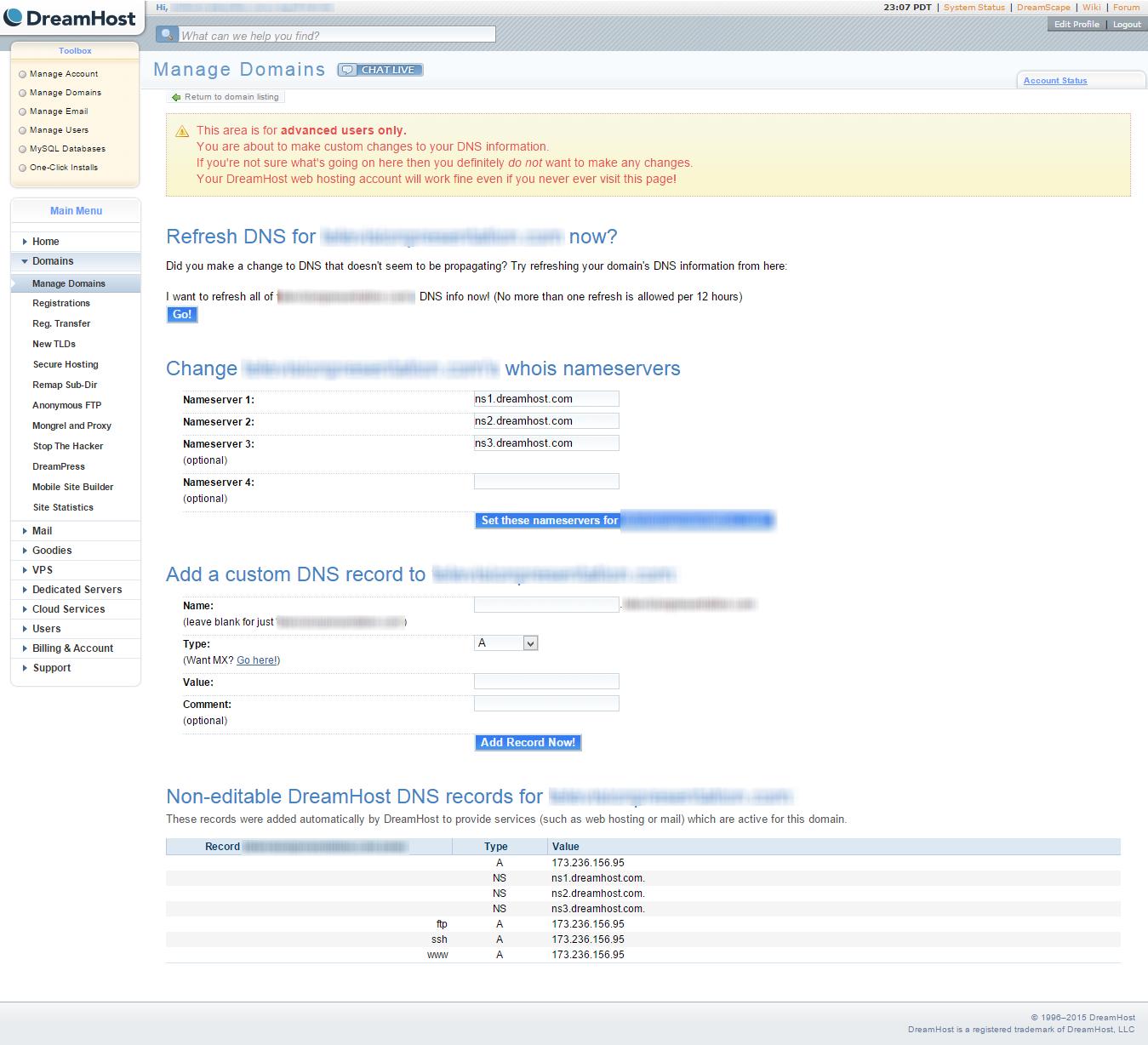Click the Manage Account bullet icon in Toolbox
1148x1045 pixels.
coord(22,74)
